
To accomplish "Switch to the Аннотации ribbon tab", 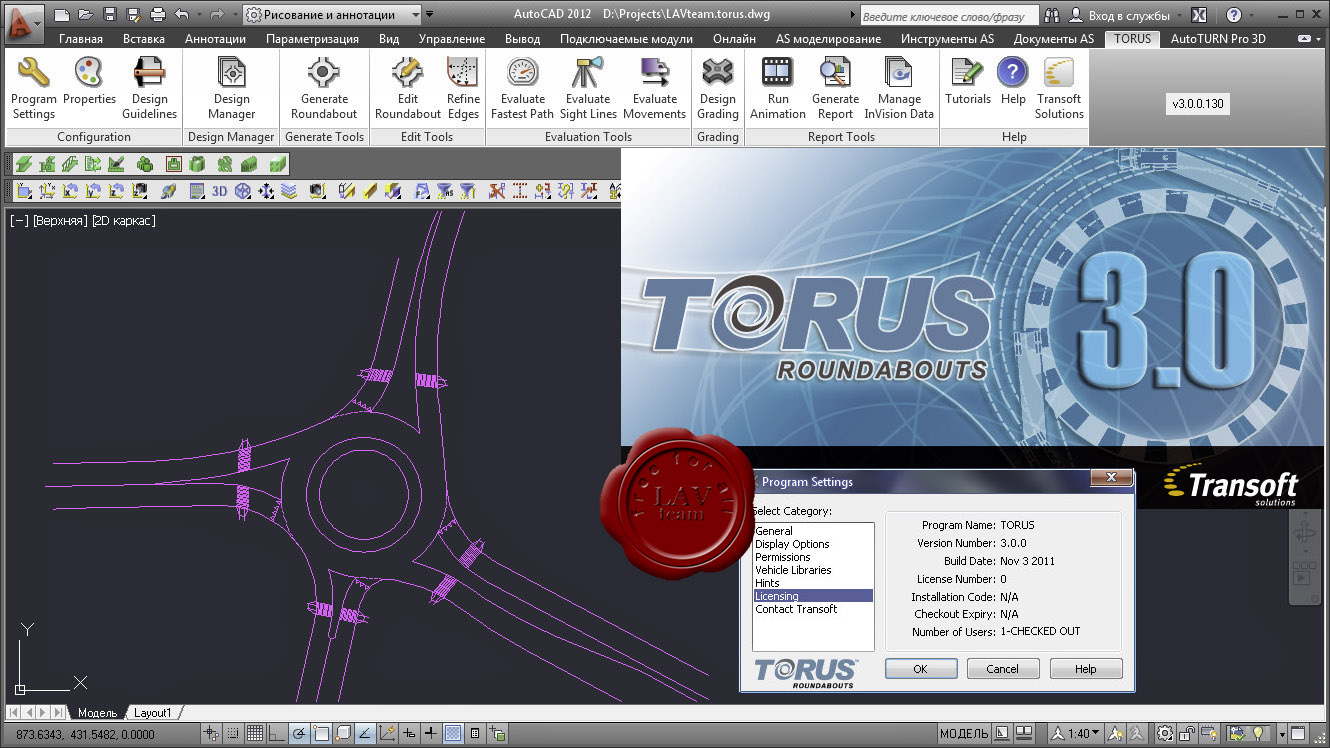I will pos(215,39).
